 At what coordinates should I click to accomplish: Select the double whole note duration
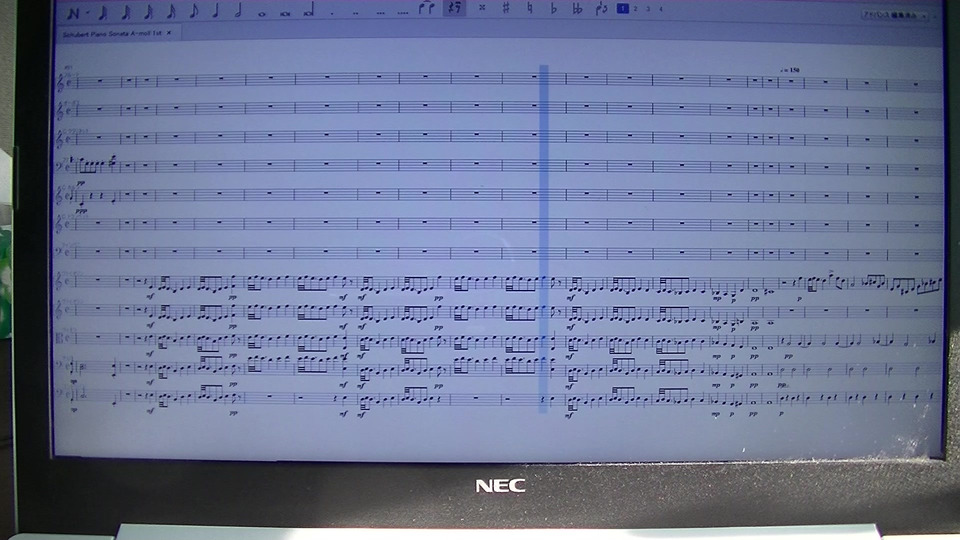(x=285, y=13)
